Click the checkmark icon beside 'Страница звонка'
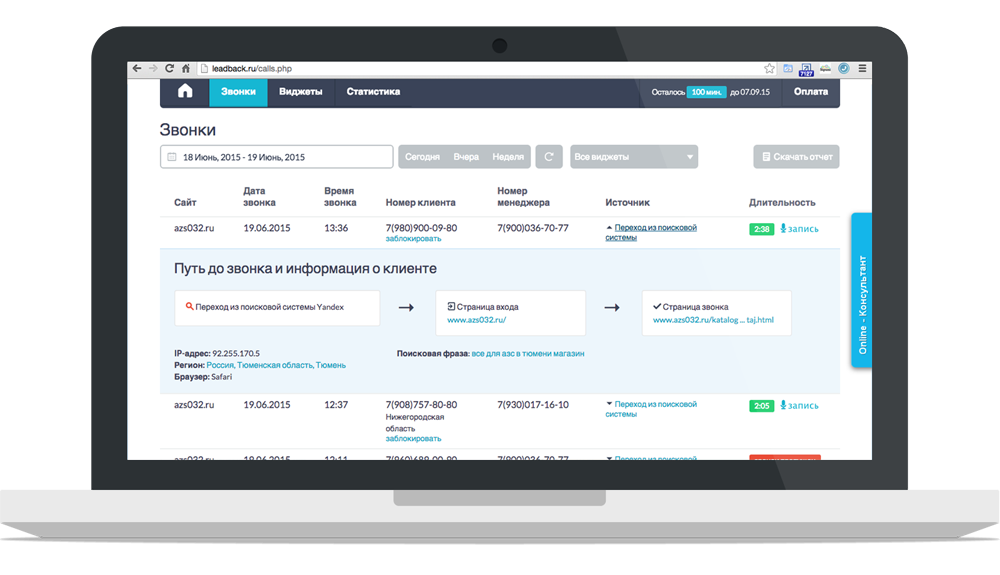This screenshot has width=1000, height=575. pos(657,307)
